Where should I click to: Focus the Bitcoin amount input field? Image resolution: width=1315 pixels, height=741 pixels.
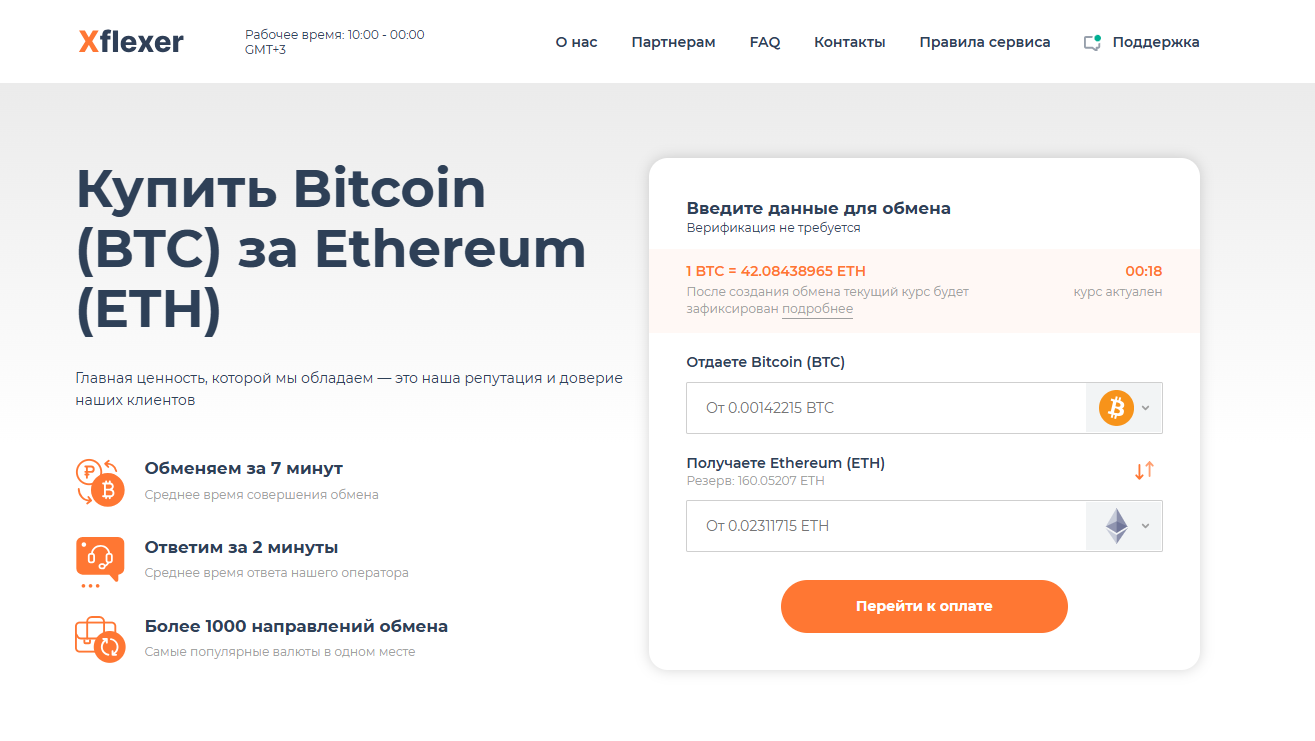(885, 408)
